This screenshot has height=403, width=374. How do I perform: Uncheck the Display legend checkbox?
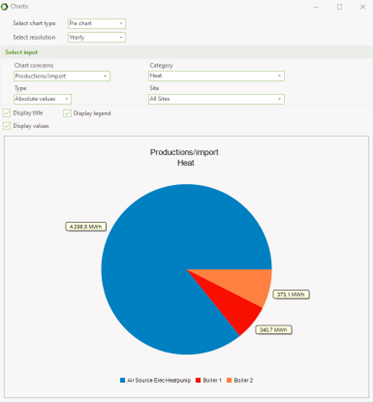tap(67, 113)
